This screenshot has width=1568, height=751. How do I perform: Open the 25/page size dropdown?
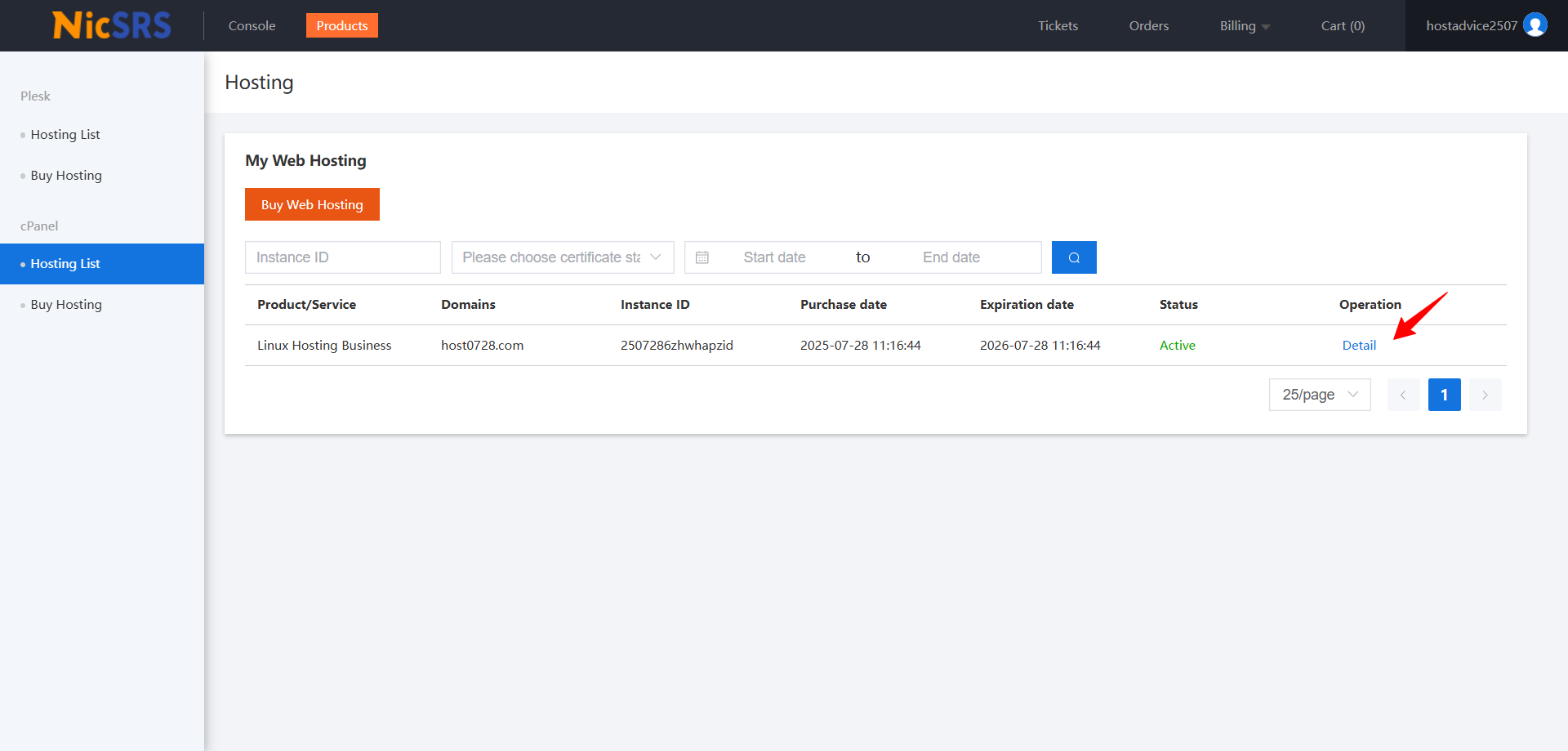point(1320,395)
